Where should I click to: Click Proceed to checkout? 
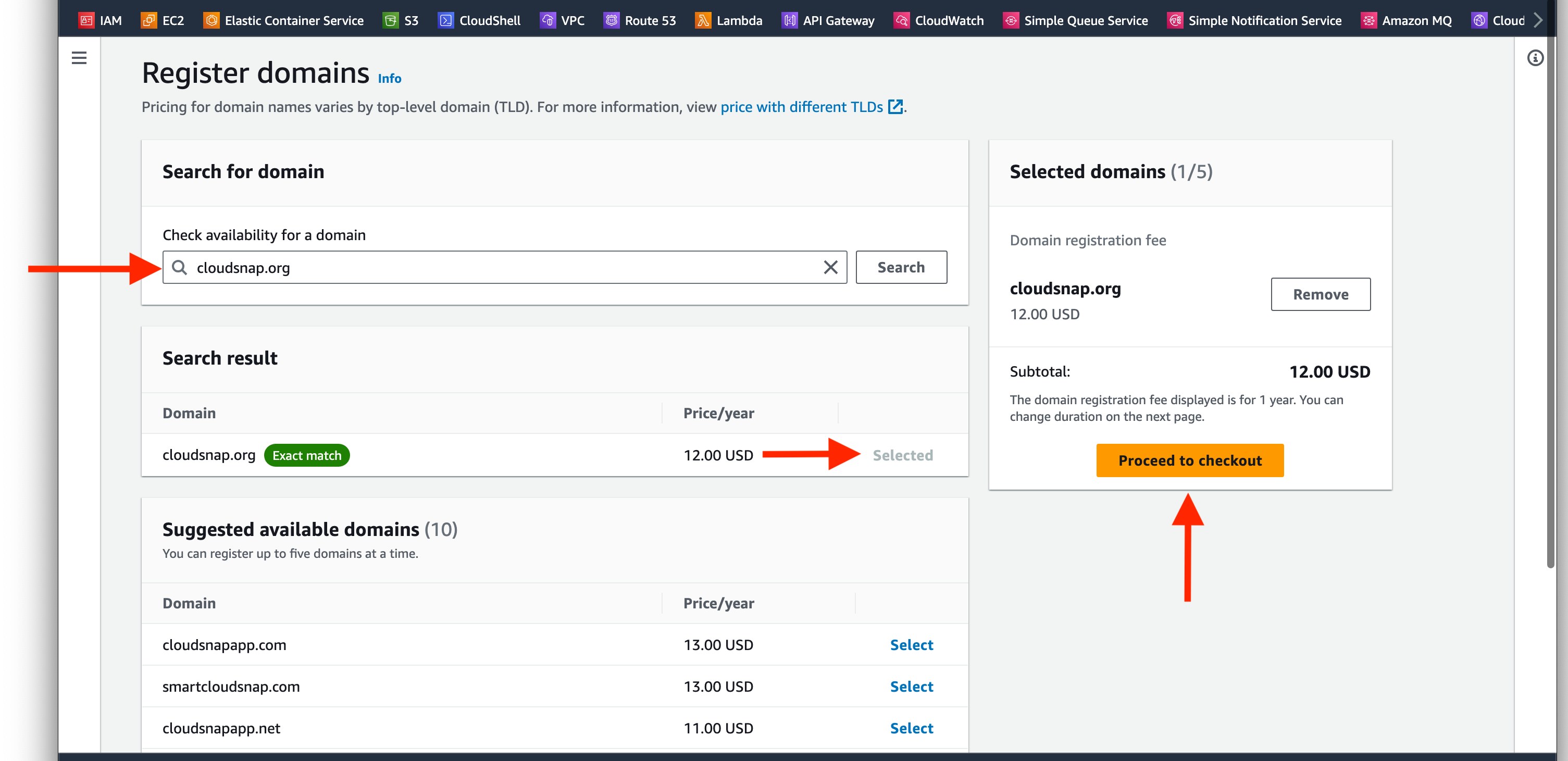click(1189, 460)
